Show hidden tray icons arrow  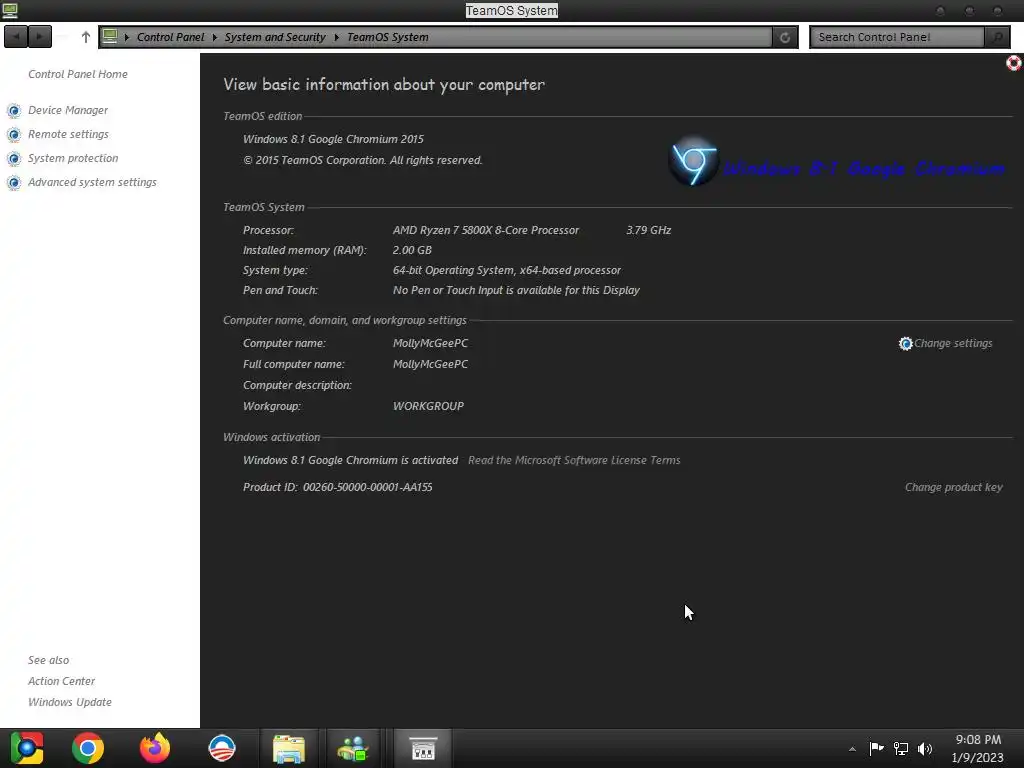pyautogui.click(x=852, y=749)
